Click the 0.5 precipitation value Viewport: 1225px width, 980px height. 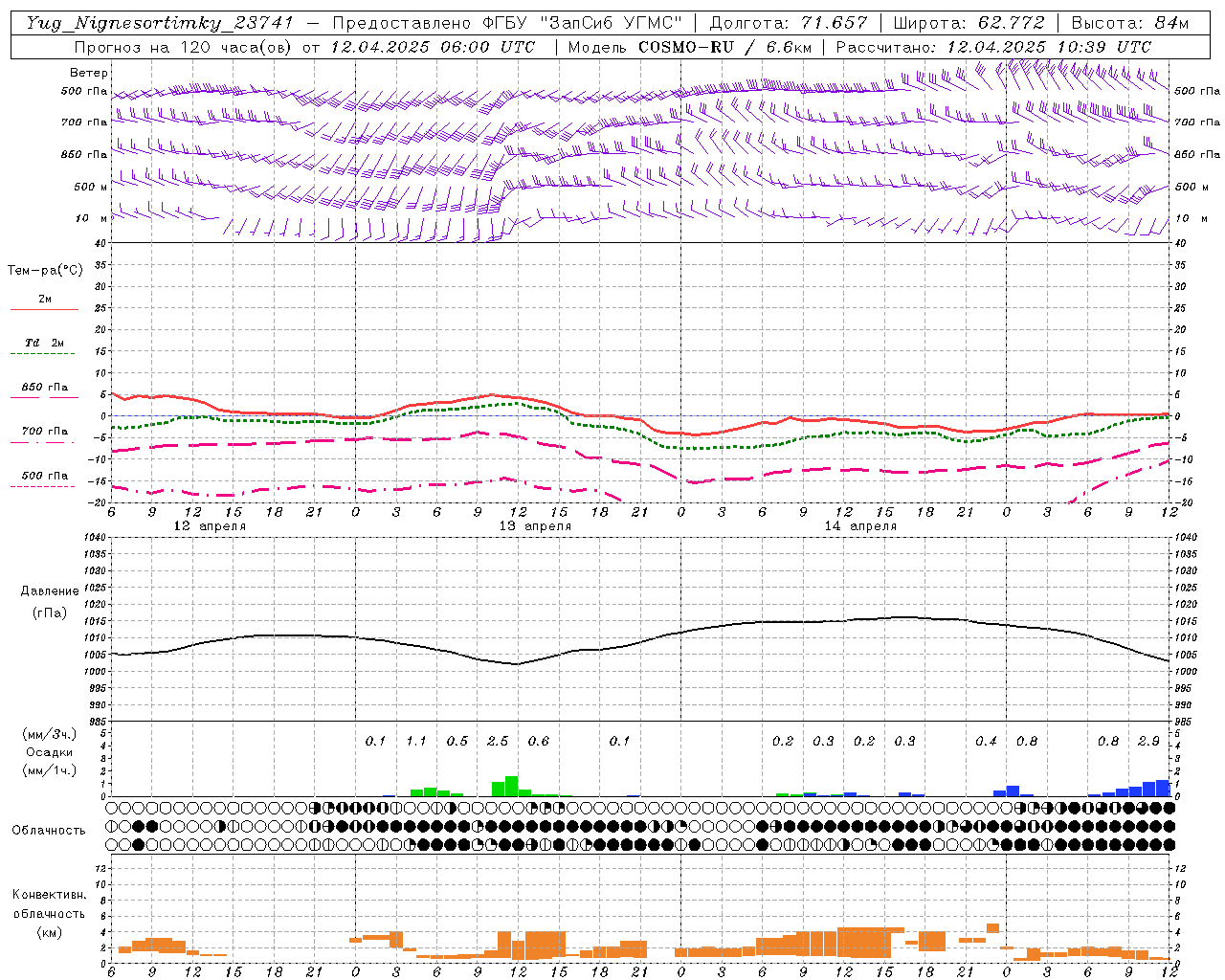pyautogui.click(x=457, y=741)
